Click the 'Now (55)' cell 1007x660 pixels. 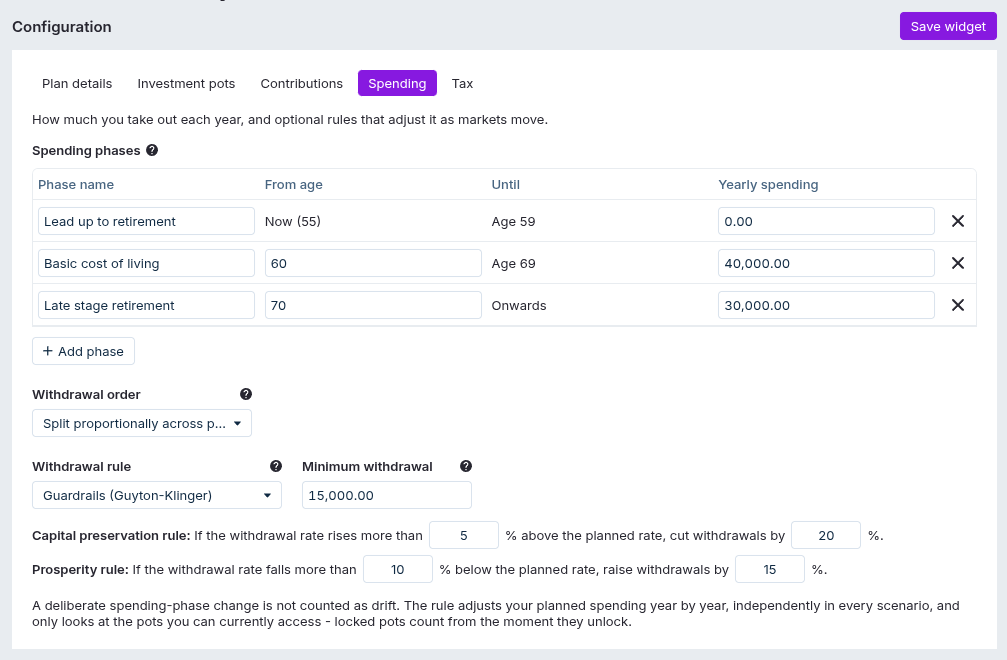pyautogui.click(x=293, y=221)
